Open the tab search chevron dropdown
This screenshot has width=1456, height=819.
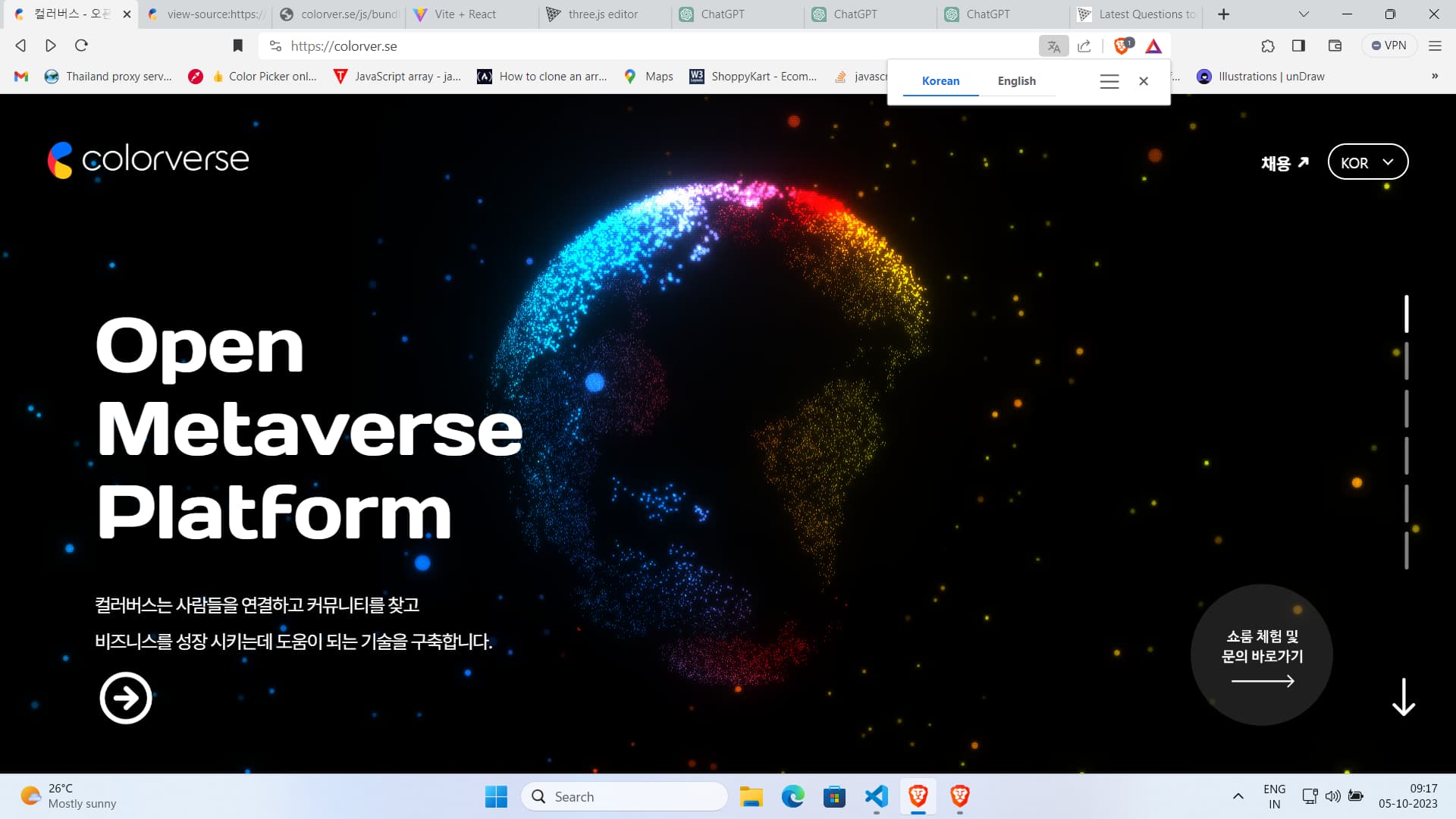(x=1304, y=14)
